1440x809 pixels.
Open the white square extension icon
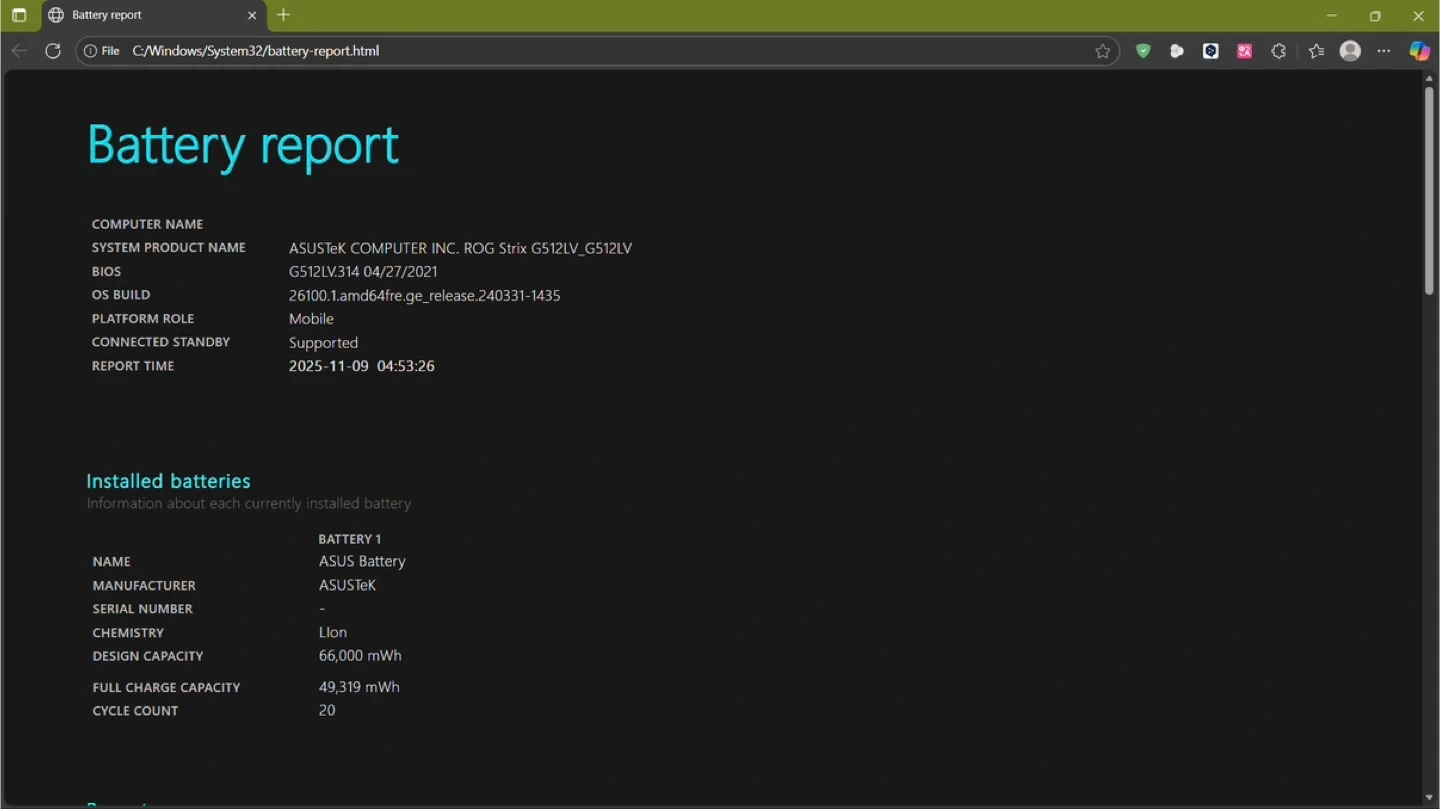tap(1210, 51)
